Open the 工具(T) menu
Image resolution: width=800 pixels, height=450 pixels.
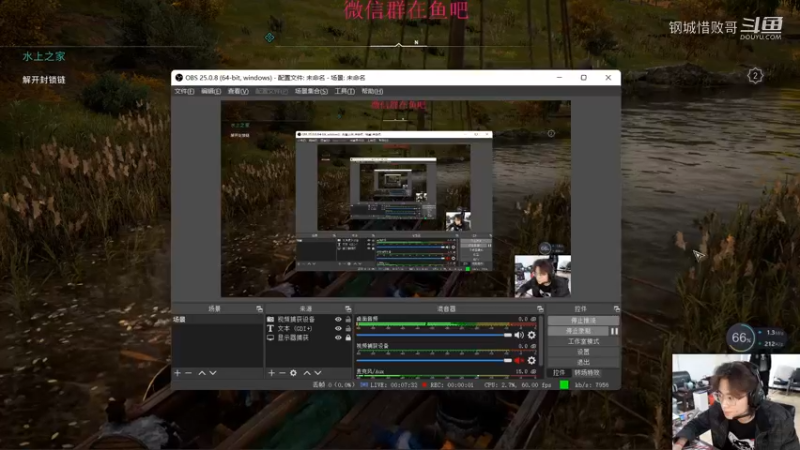[344, 91]
